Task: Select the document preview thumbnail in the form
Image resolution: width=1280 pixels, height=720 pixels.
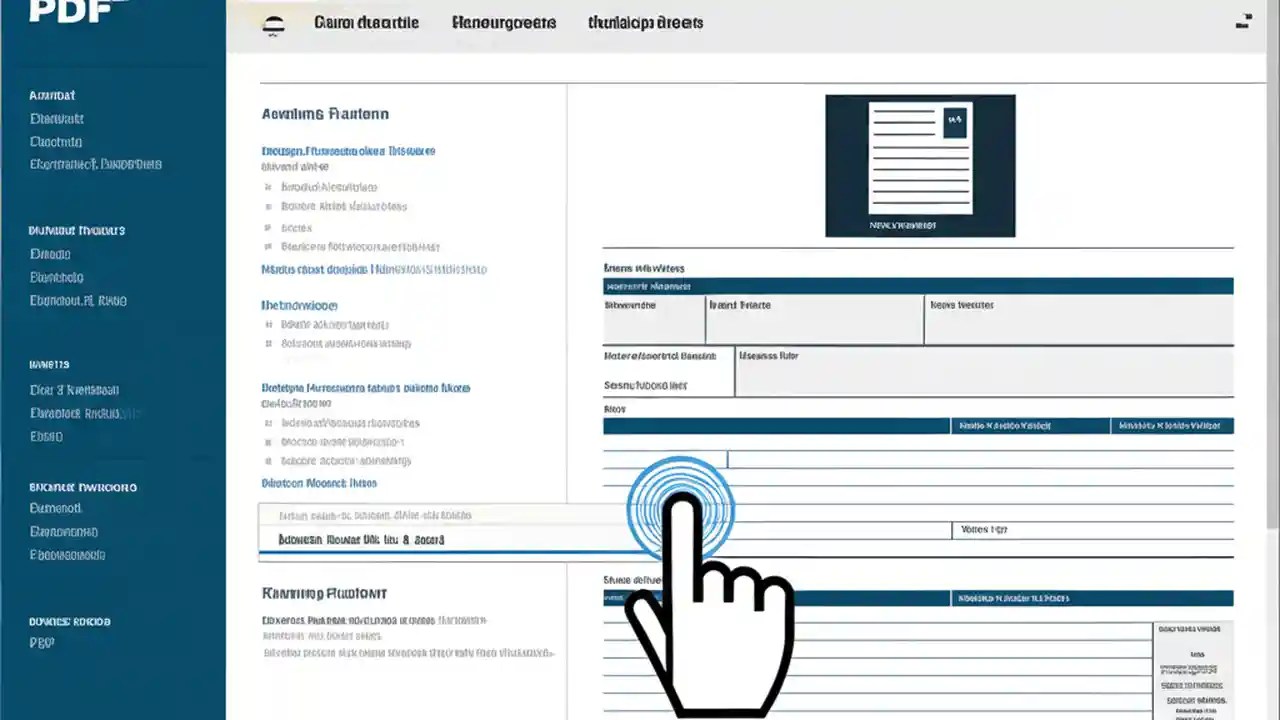Action: pos(919,165)
